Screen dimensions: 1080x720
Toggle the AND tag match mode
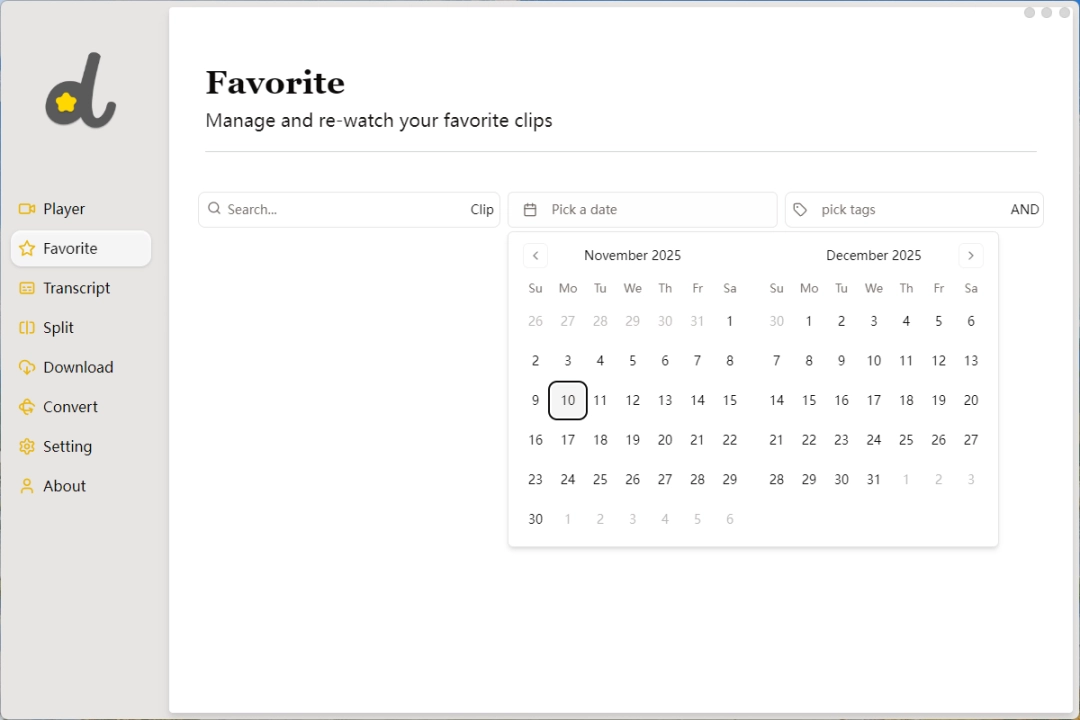(1024, 210)
